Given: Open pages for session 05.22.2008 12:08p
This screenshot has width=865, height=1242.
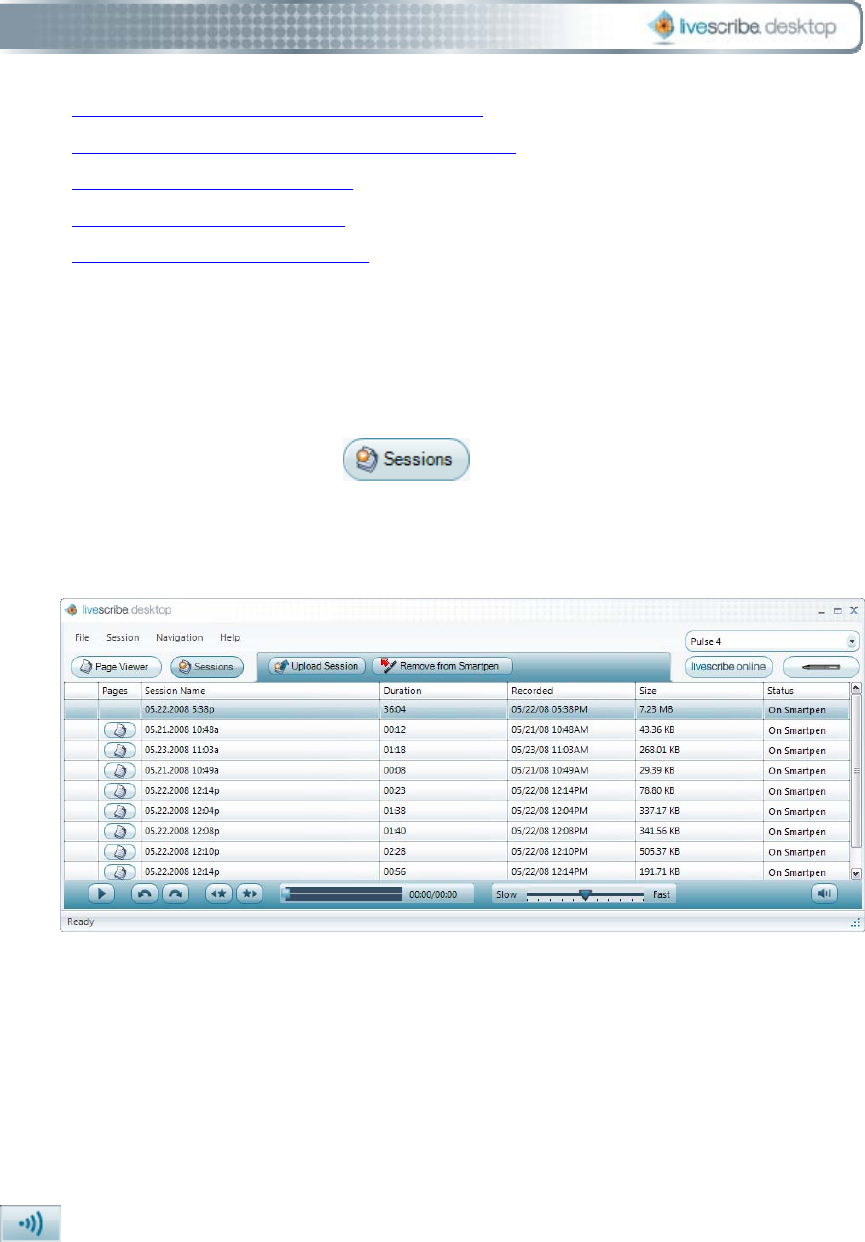Looking at the screenshot, I should [119, 831].
